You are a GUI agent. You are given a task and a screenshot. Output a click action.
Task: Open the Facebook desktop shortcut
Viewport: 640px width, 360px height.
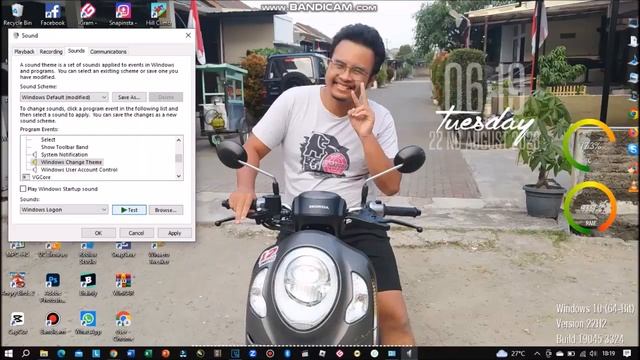[53, 14]
